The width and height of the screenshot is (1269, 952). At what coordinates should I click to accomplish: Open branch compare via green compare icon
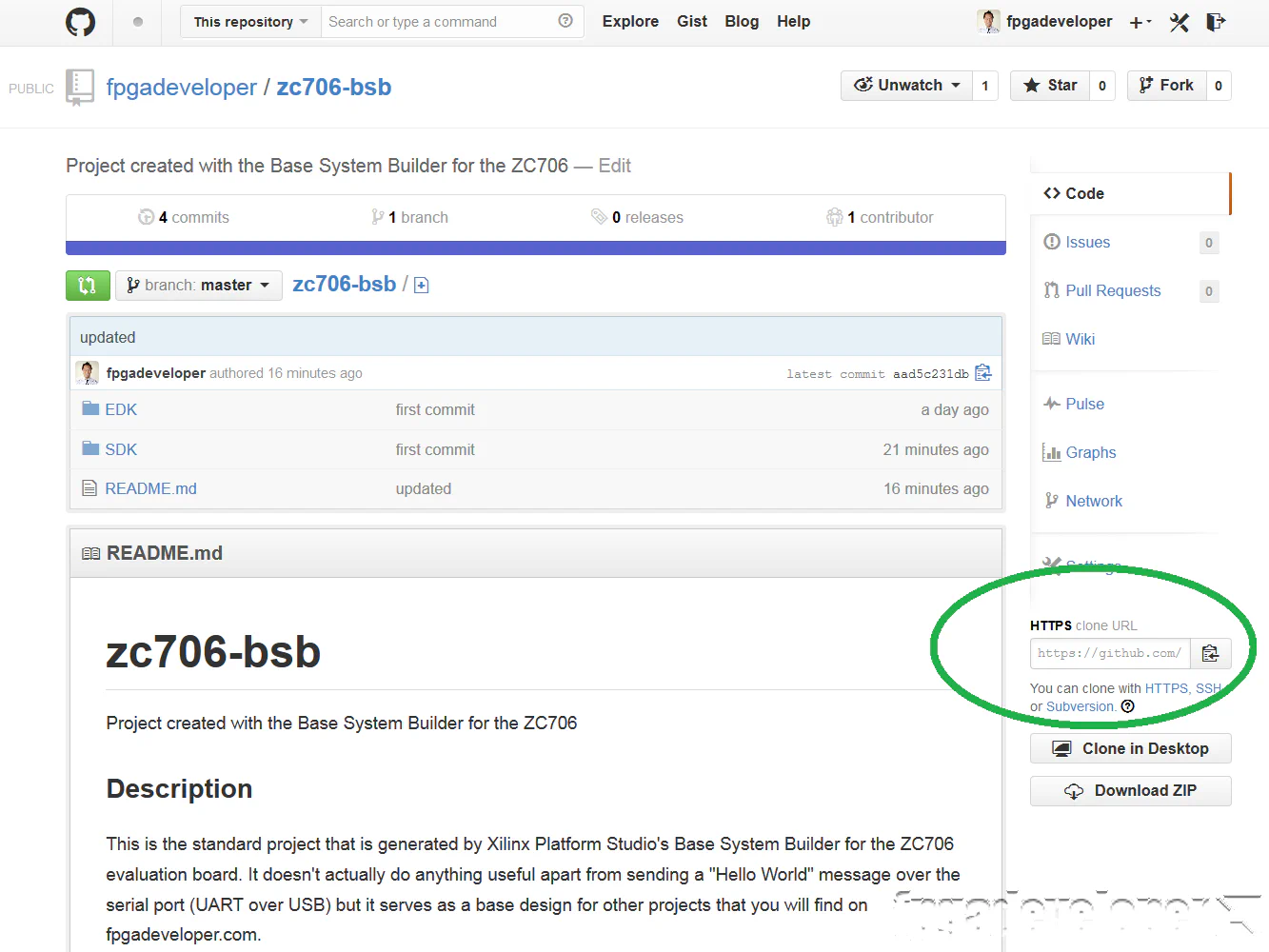(87, 285)
